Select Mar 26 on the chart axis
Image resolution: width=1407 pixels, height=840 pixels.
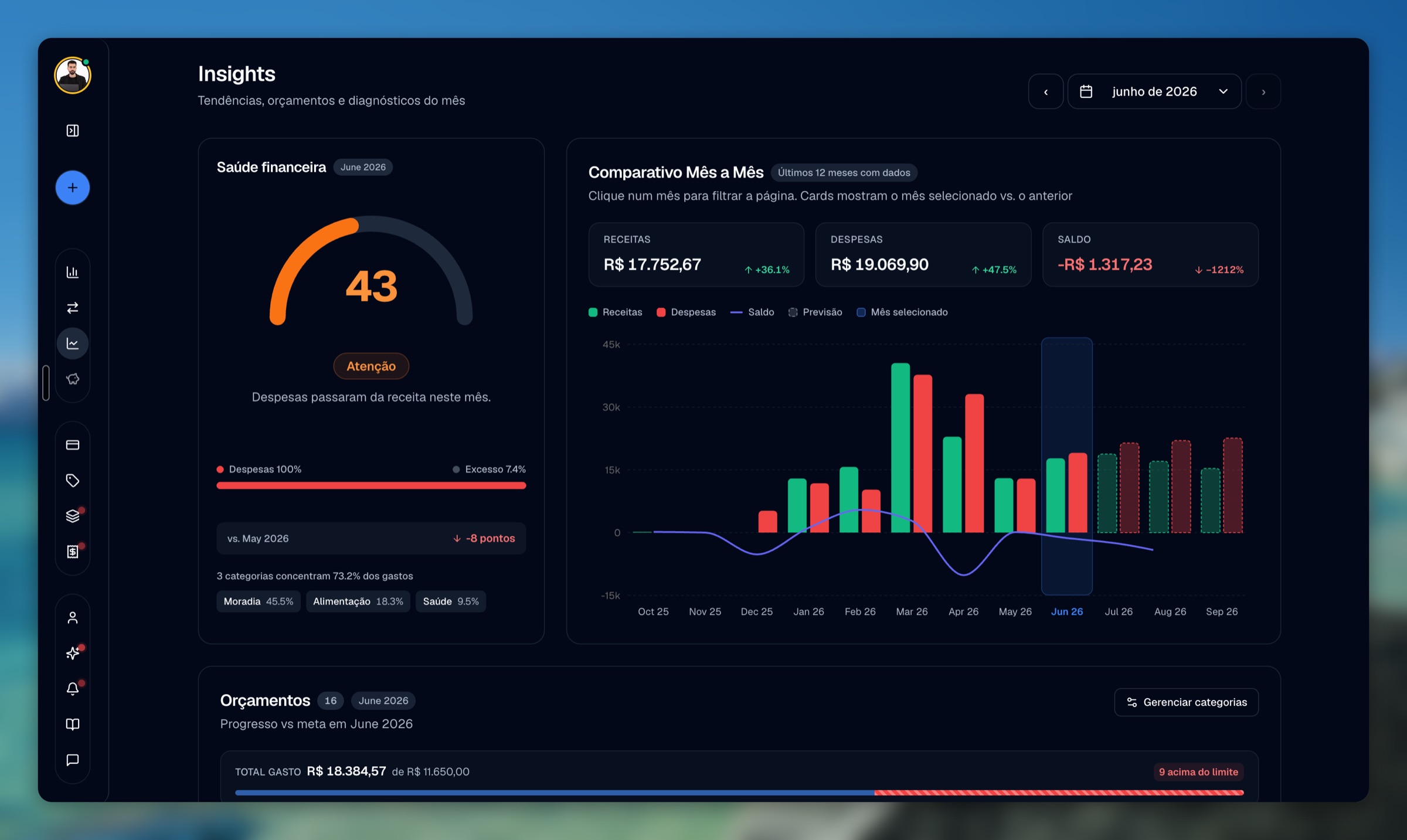coord(912,611)
